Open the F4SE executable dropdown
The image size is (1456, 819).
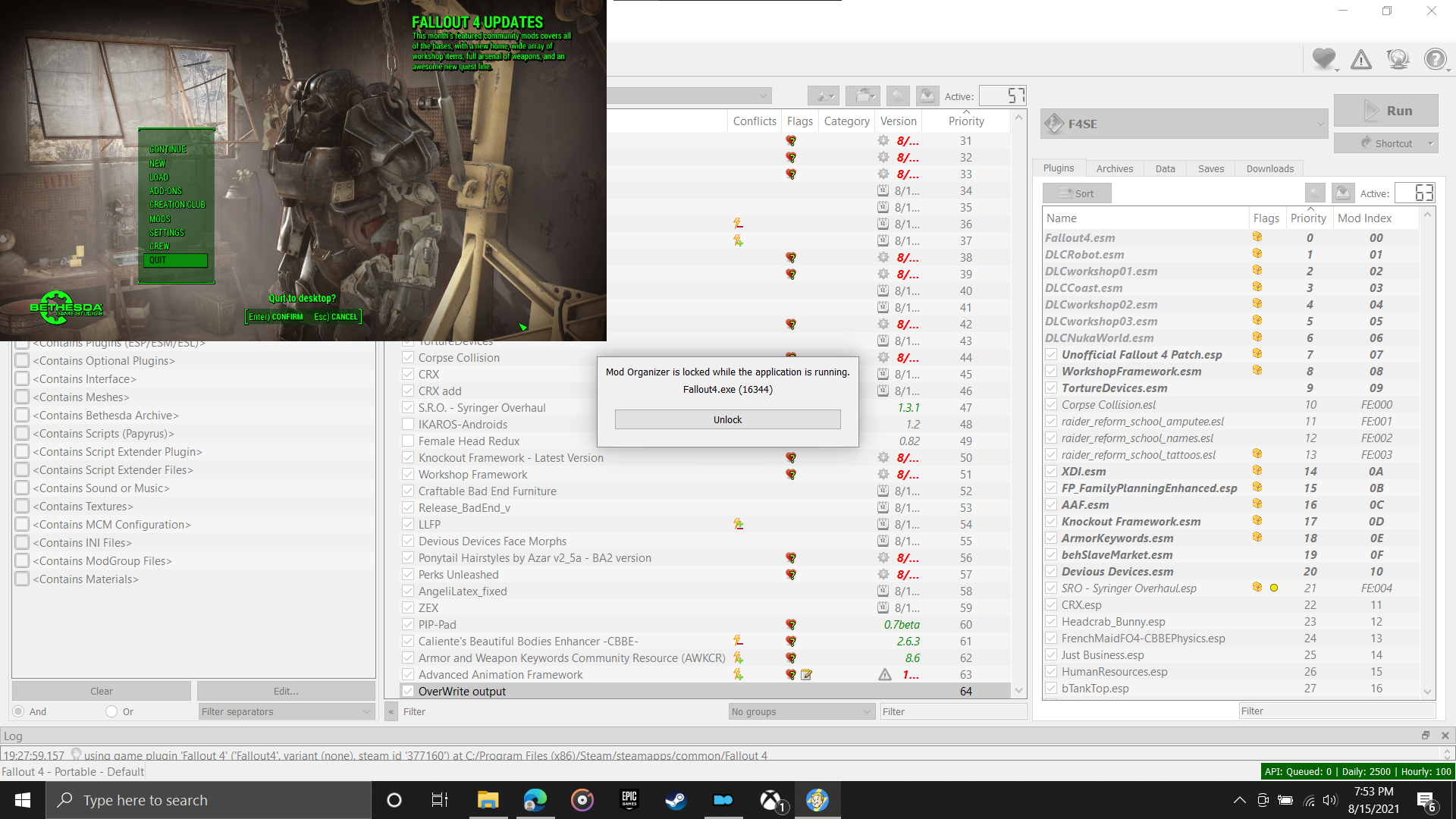[x=1184, y=124]
